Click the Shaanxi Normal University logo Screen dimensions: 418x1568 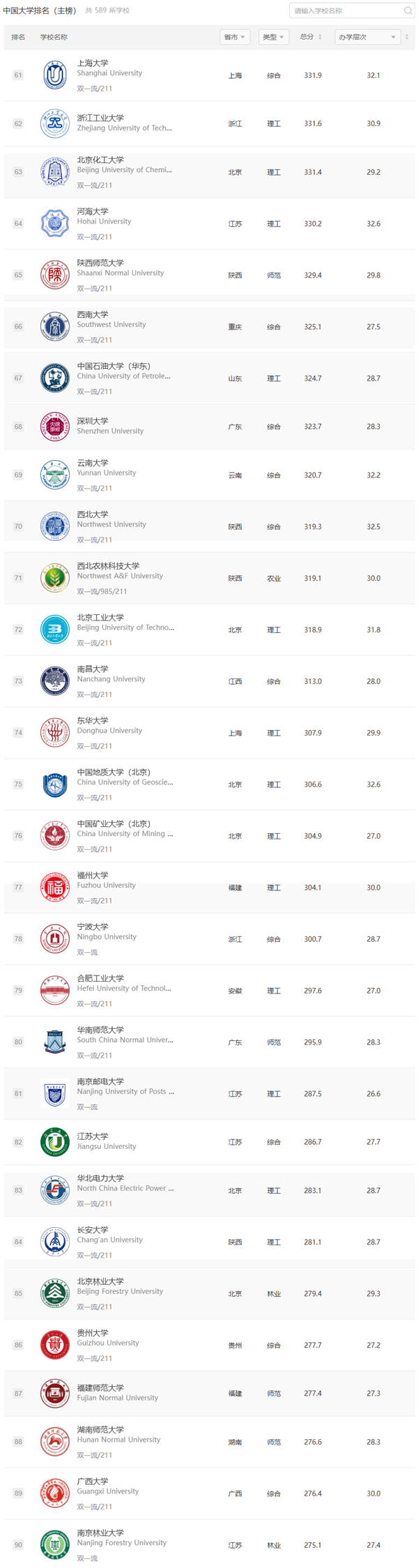pyautogui.click(x=54, y=275)
